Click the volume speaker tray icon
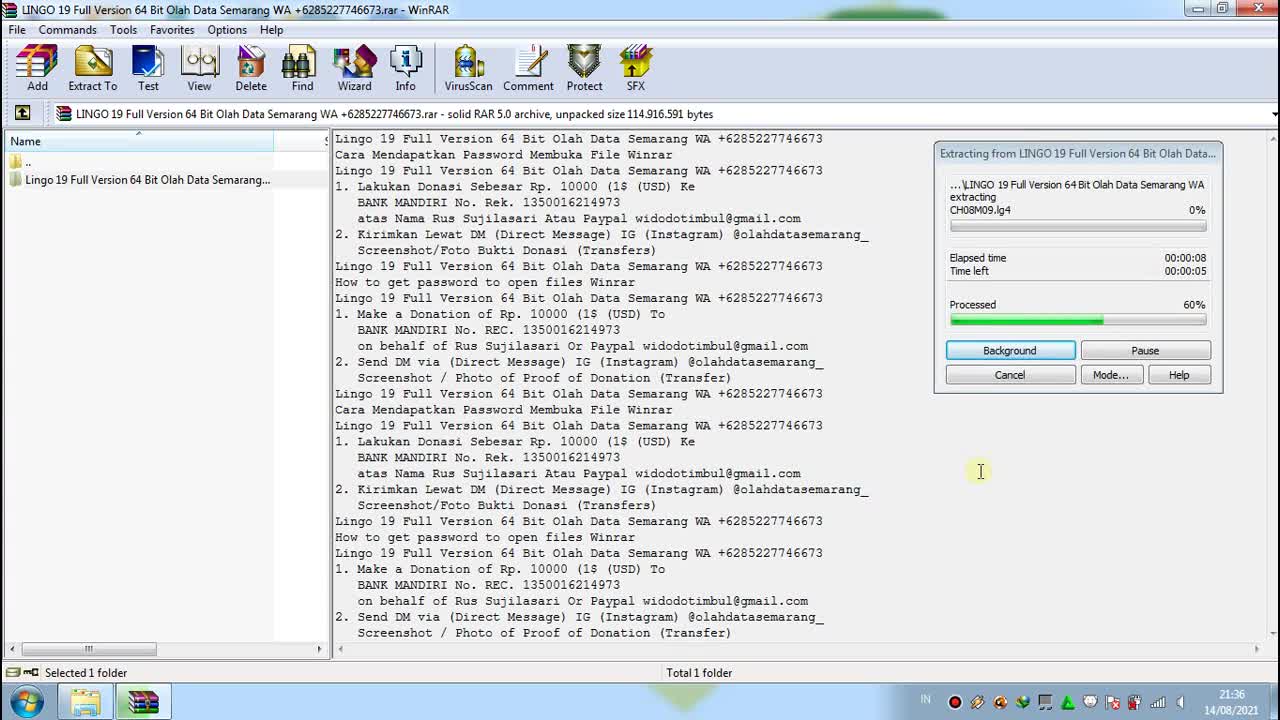The height and width of the screenshot is (720, 1280). click(1181, 702)
